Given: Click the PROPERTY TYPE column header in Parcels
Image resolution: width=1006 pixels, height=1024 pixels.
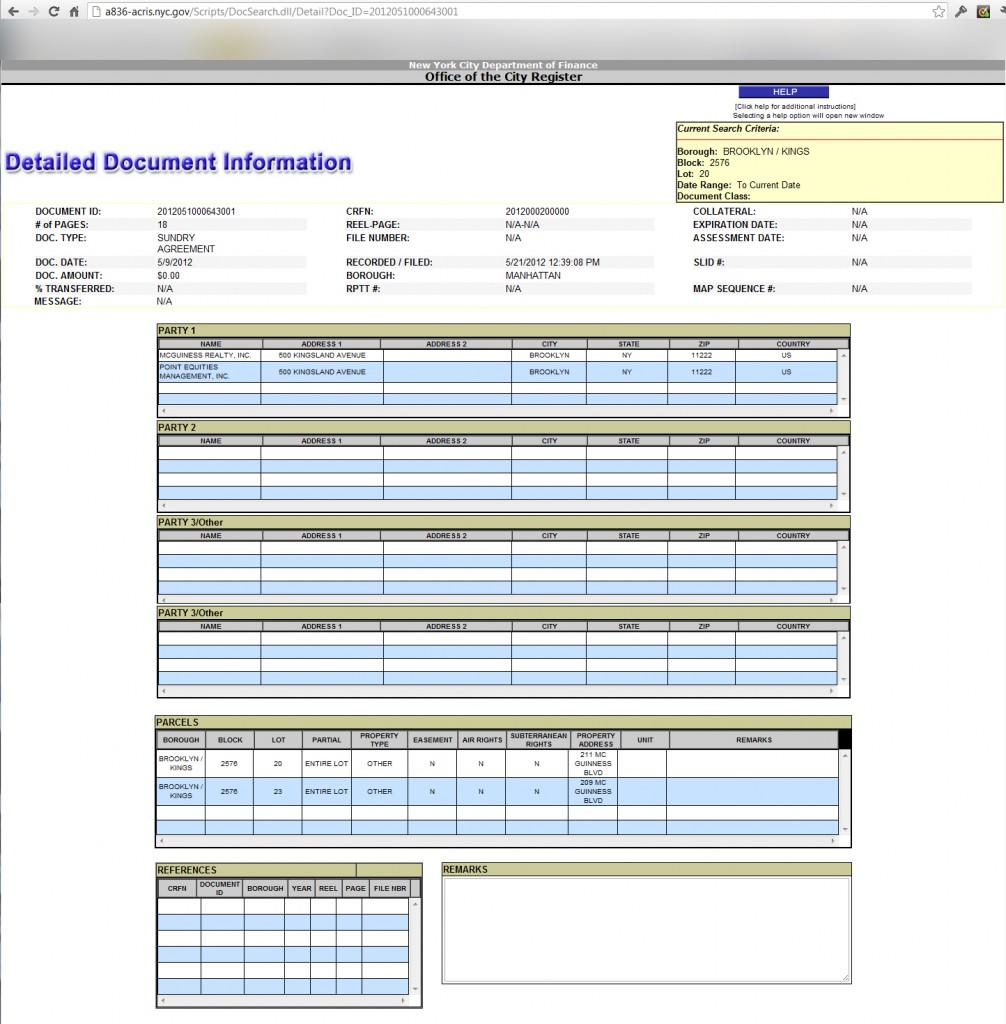Looking at the screenshot, I should tap(379, 740).
